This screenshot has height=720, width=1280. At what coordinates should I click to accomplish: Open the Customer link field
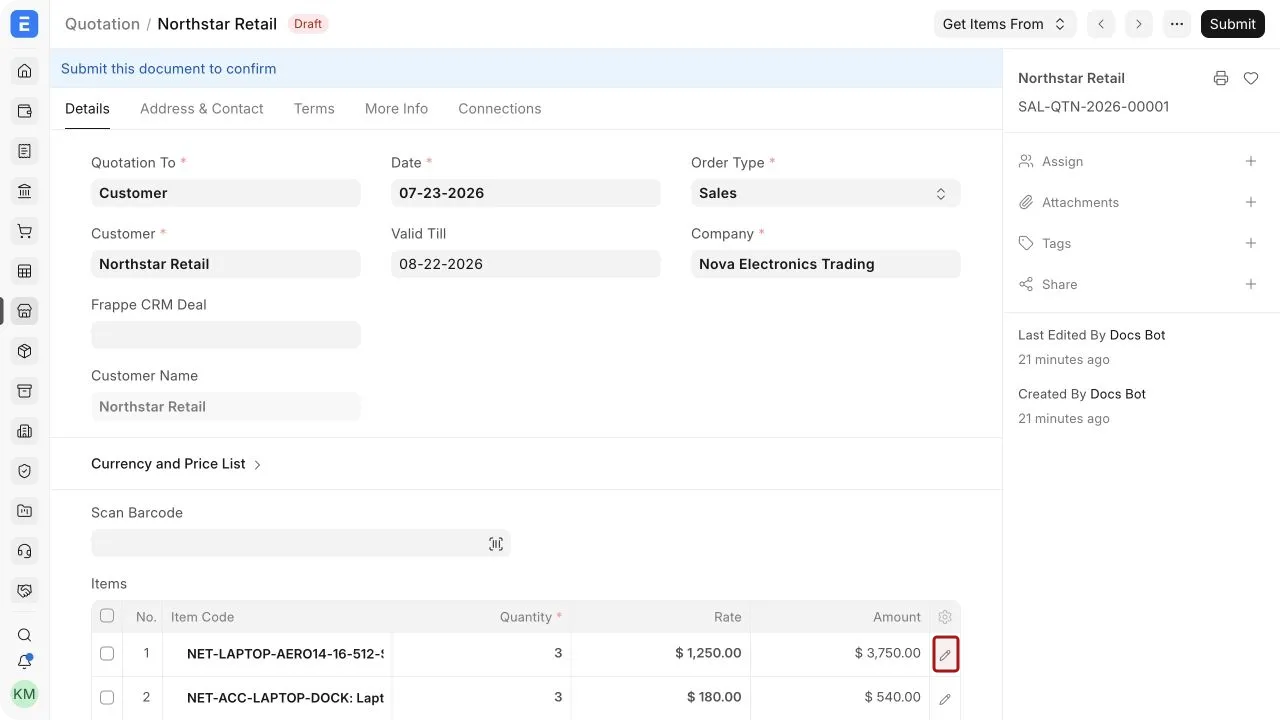click(226, 264)
